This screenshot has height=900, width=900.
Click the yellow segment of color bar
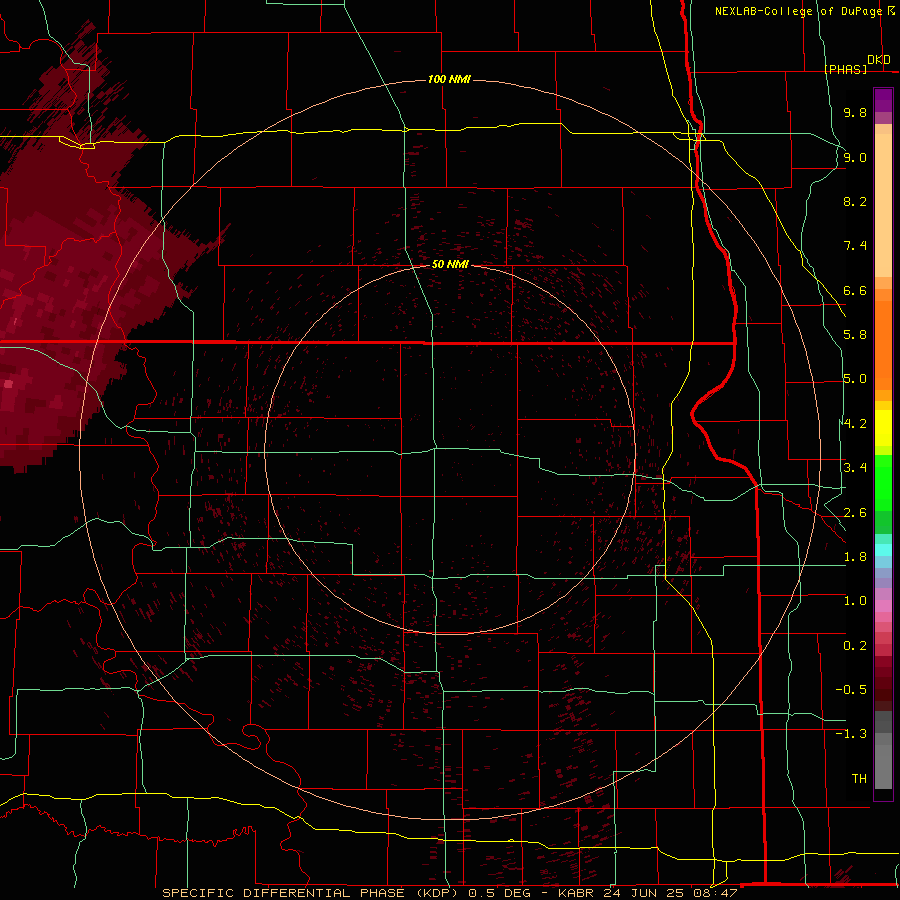tap(883, 428)
